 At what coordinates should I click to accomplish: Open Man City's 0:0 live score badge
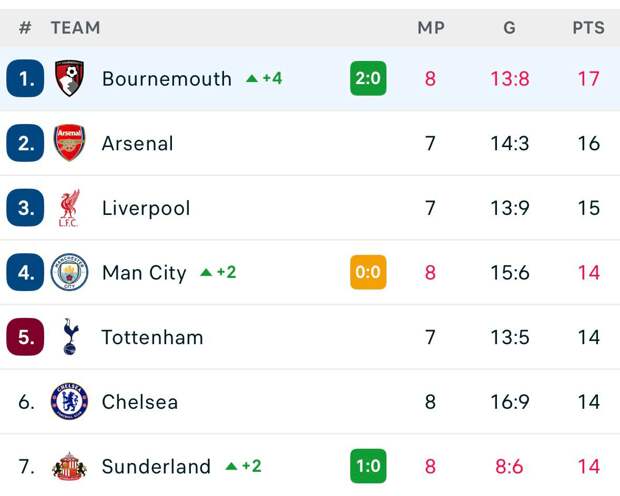pyautogui.click(x=368, y=272)
